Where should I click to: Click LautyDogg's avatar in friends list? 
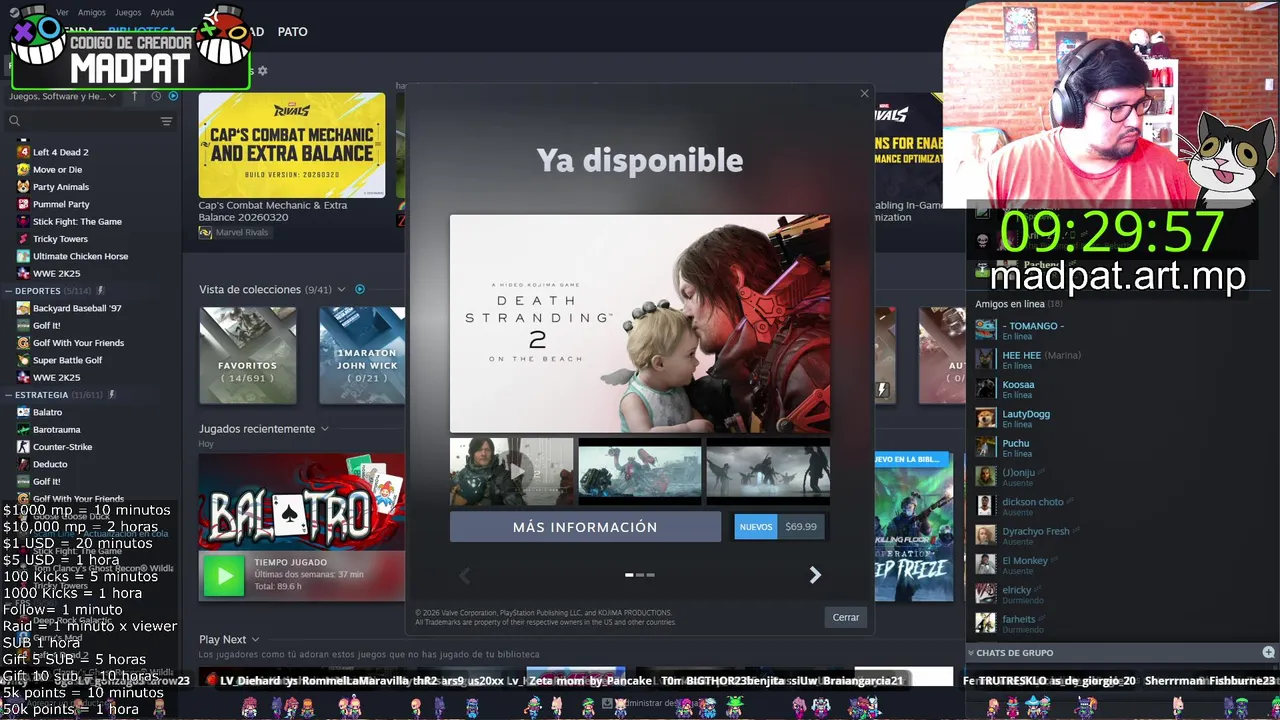pyautogui.click(x=986, y=418)
